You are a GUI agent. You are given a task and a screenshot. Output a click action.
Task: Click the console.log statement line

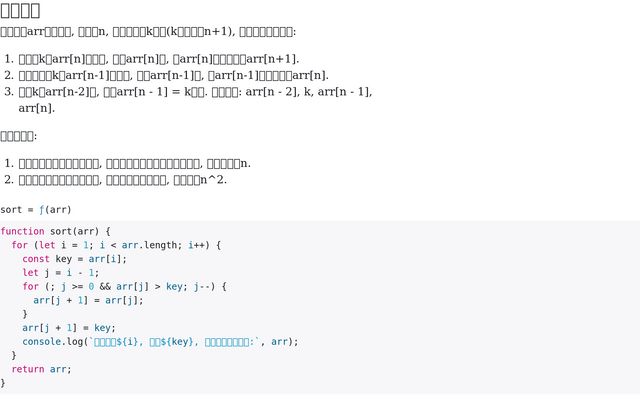coord(160,341)
